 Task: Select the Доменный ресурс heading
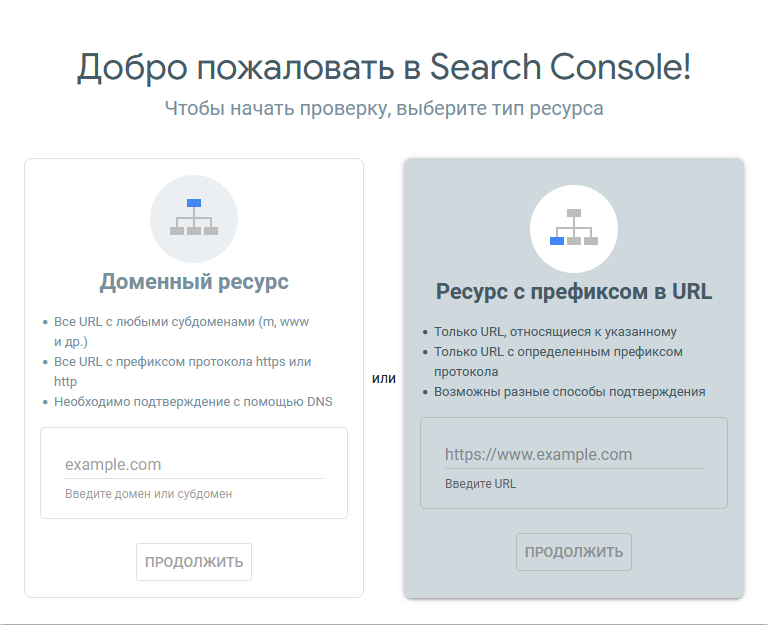(x=194, y=282)
